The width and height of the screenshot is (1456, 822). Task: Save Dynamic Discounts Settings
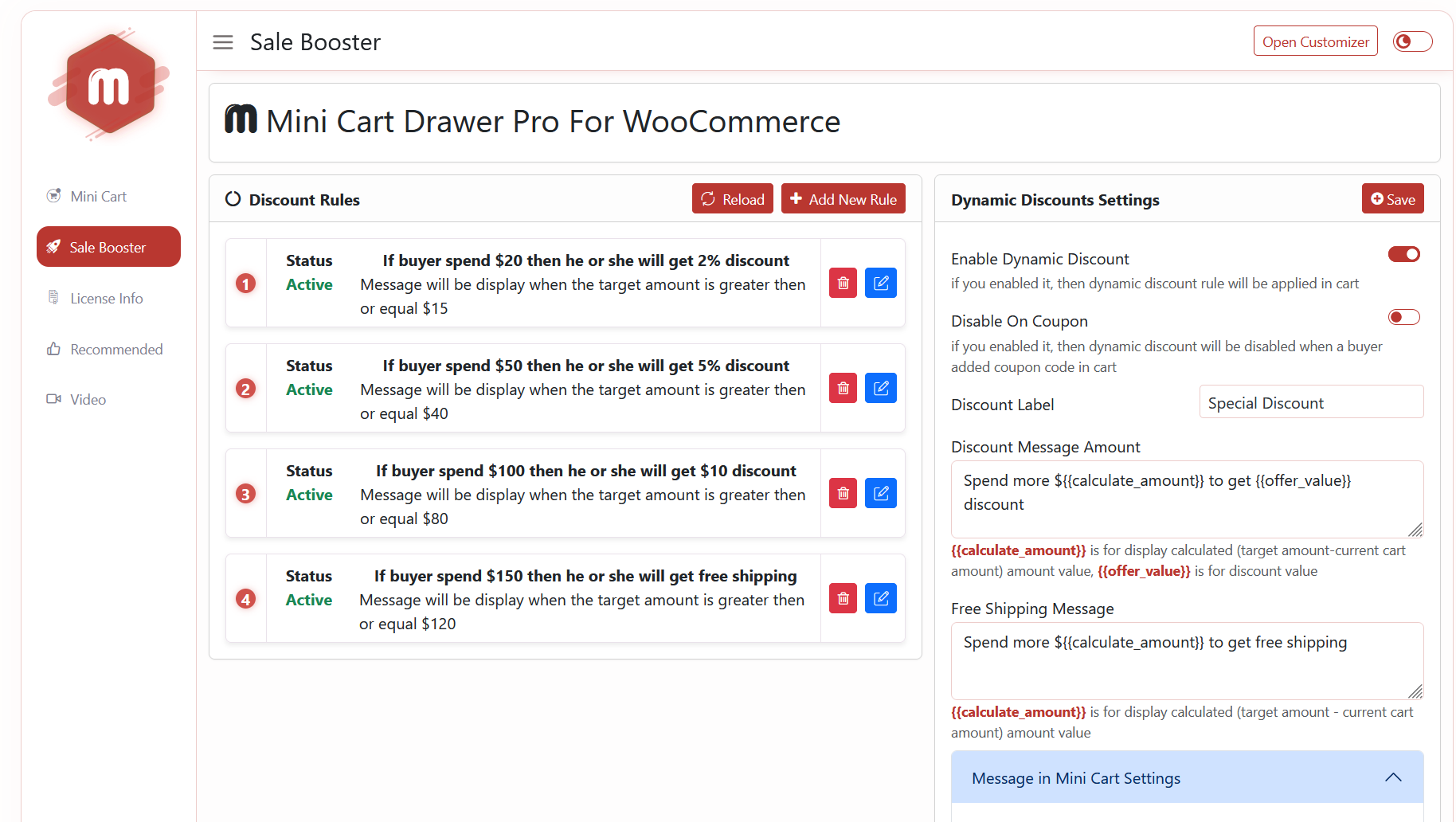1392,198
